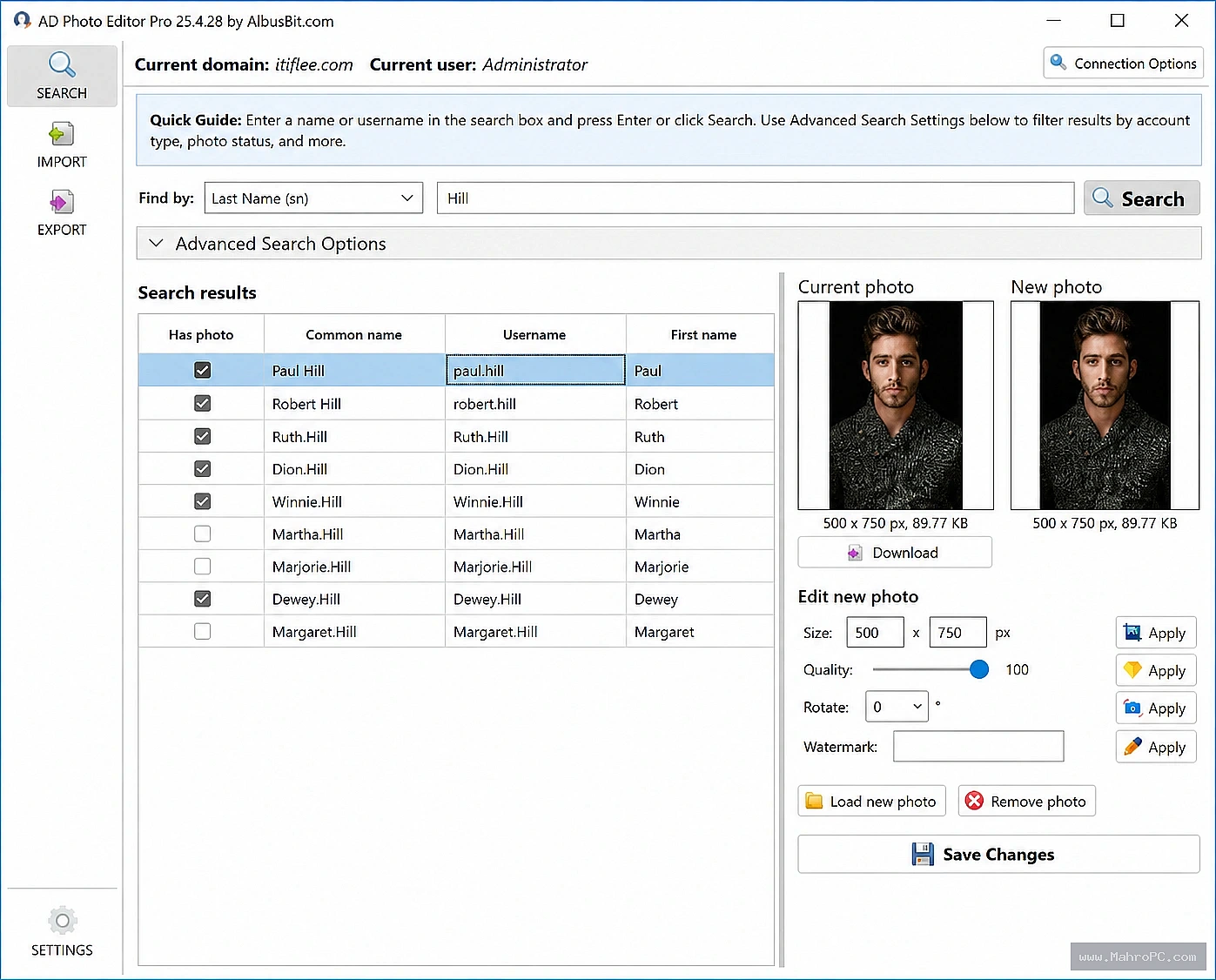Click the Search button magnifier icon
This screenshot has height=980, width=1216.
coord(1103,198)
